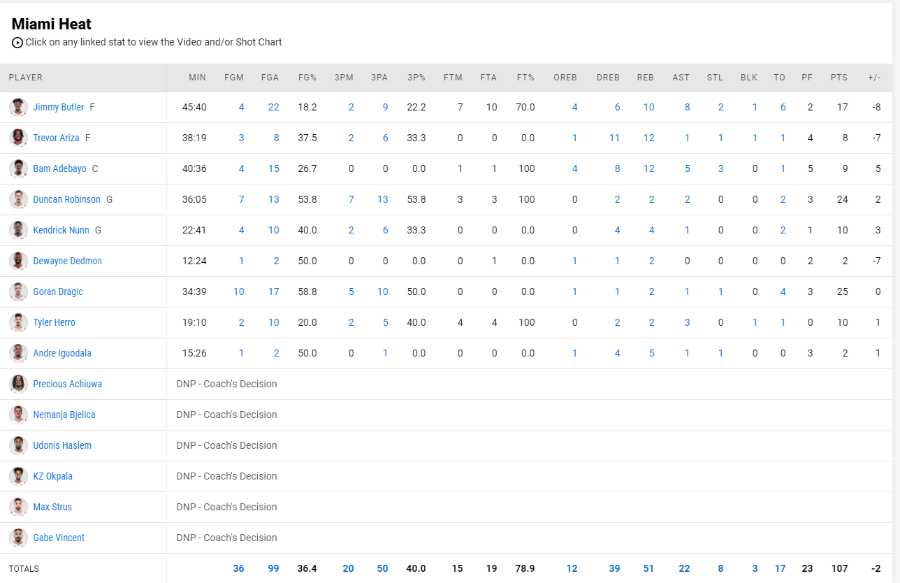900x583 pixels.
Task: Select the Miami Heat team heading
Action: coord(52,24)
